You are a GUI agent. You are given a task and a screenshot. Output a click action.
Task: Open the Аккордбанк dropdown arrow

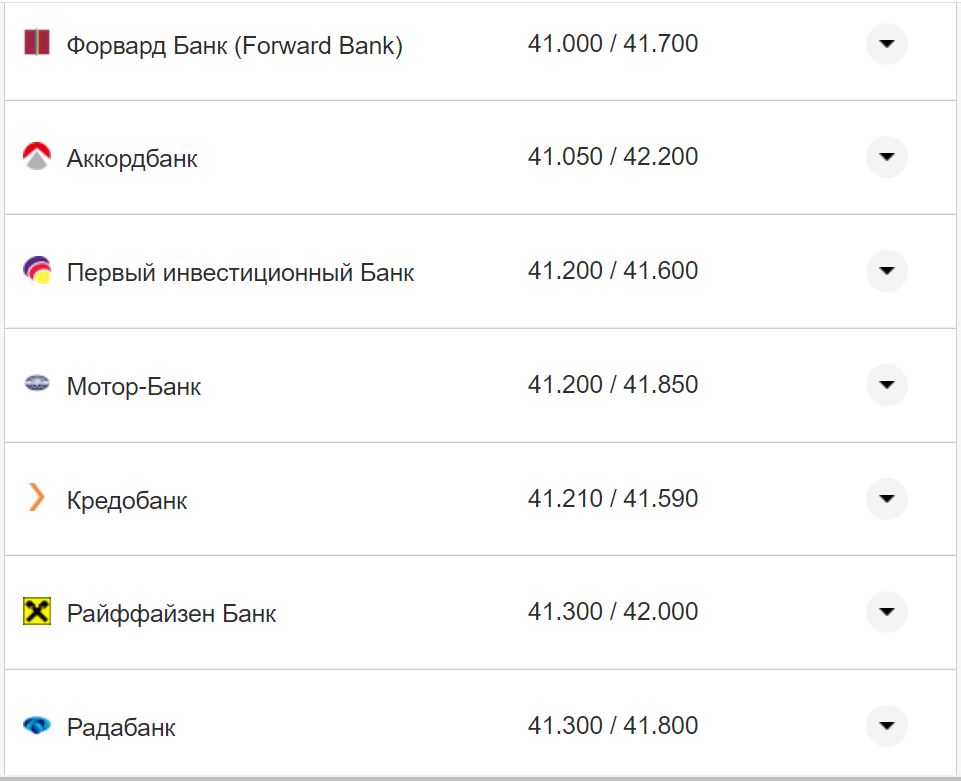click(886, 157)
